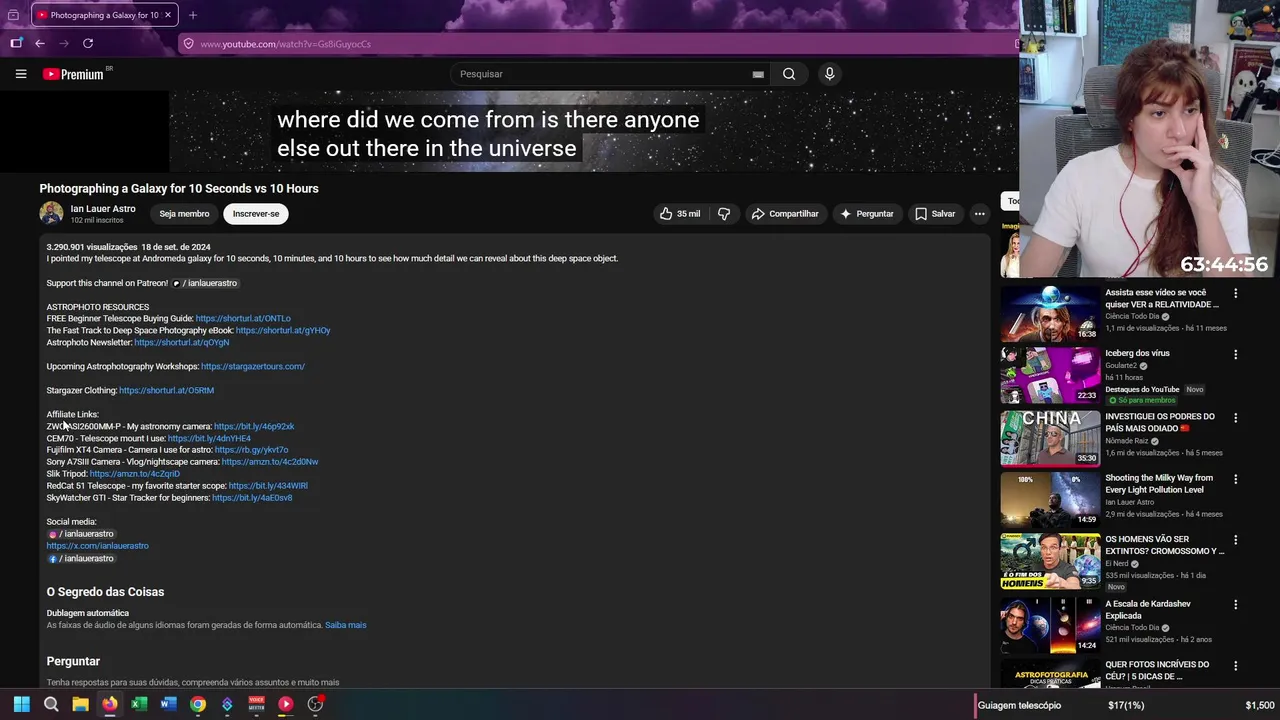Open Windows Start menu
This screenshot has width=1280, height=720.
(21, 704)
